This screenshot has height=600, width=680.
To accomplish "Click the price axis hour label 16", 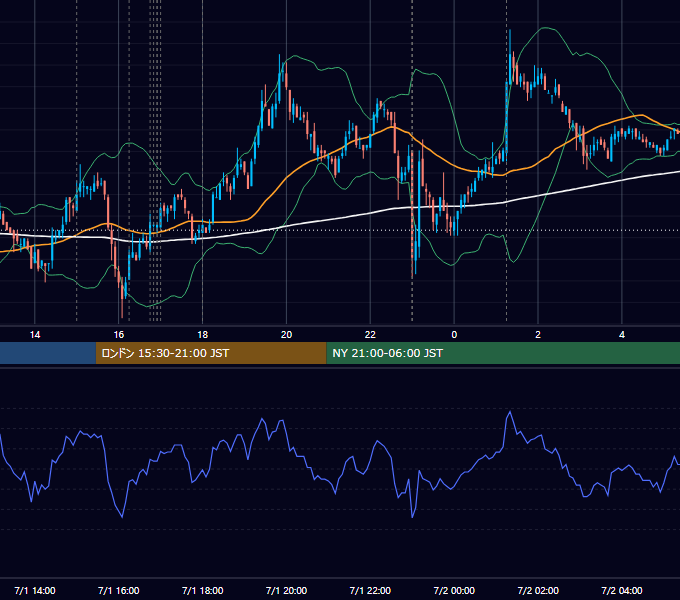I will point(118,335).
